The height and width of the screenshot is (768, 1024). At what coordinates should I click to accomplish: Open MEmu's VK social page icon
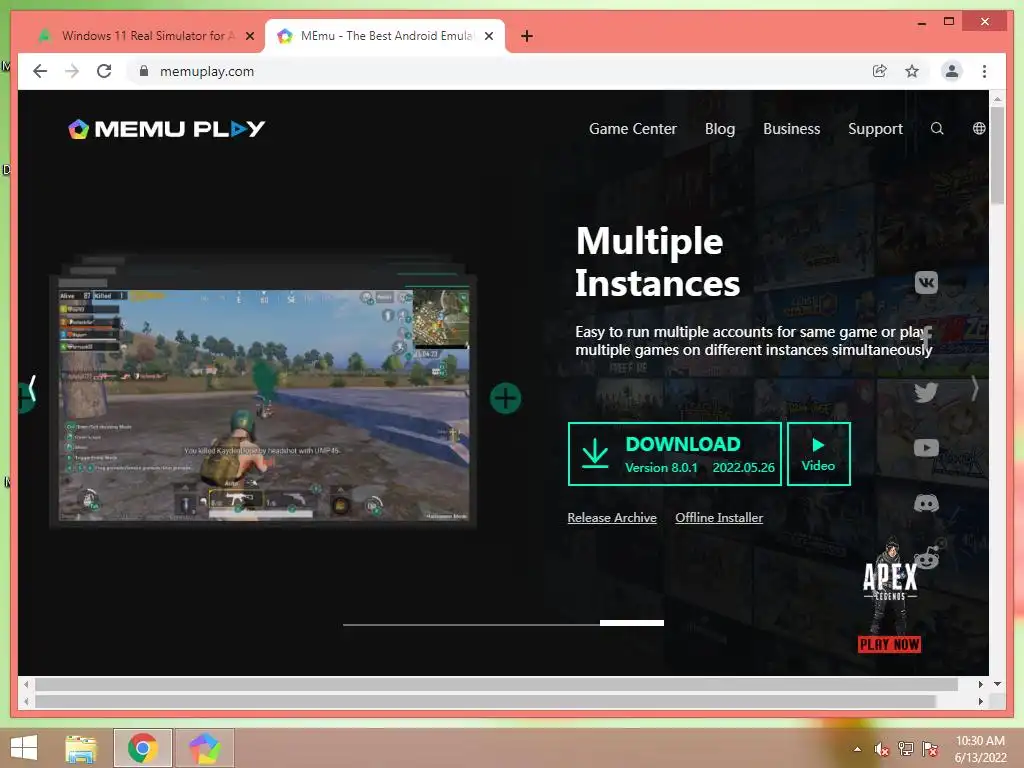[x=926, y=282]
